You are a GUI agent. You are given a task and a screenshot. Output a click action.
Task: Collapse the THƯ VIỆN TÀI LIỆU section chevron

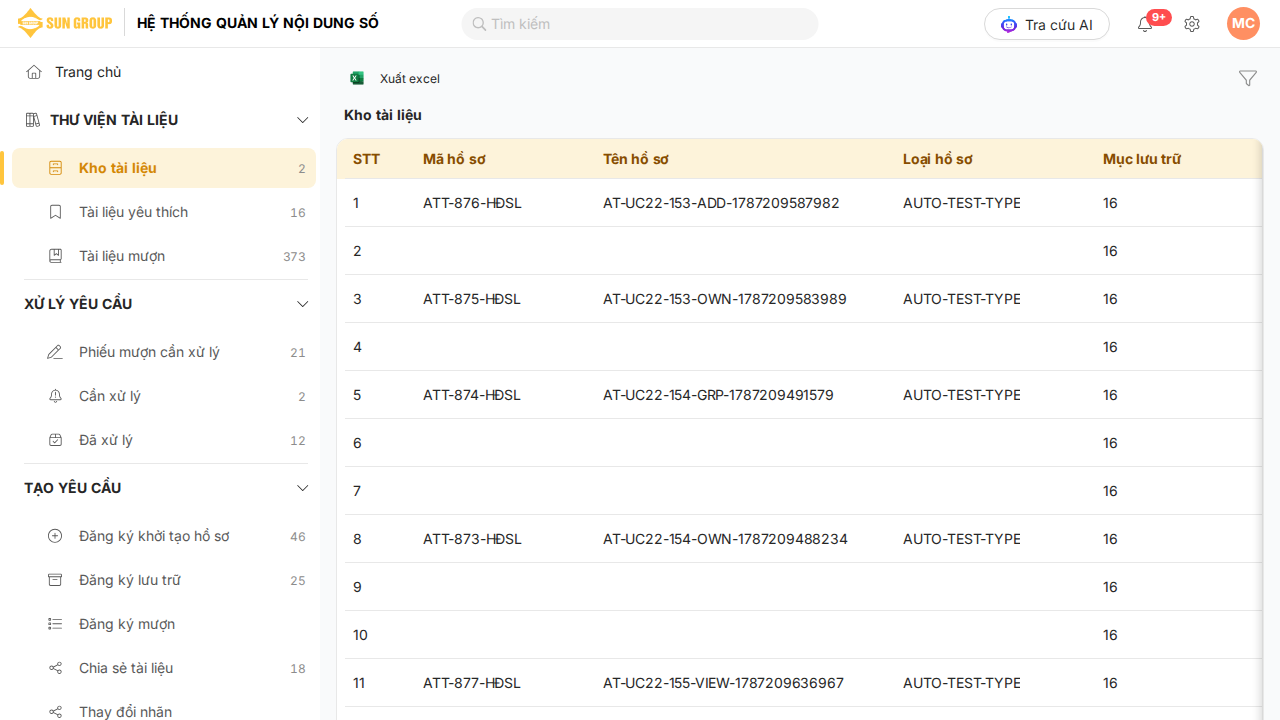[x=303, y=120]
